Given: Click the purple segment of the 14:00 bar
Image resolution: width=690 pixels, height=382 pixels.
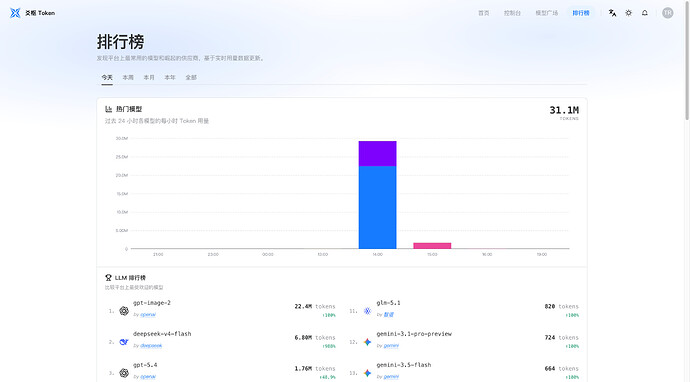Looking at the screenshot, I should click(378, 154).
